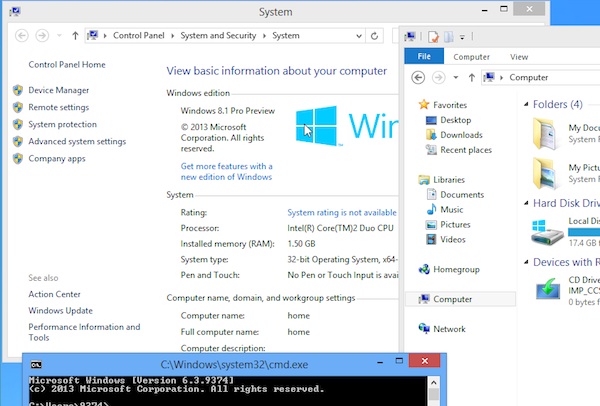This screenshot has width=600, height=406.
Task: Open System protection link
Action: [x=62, y=124]
